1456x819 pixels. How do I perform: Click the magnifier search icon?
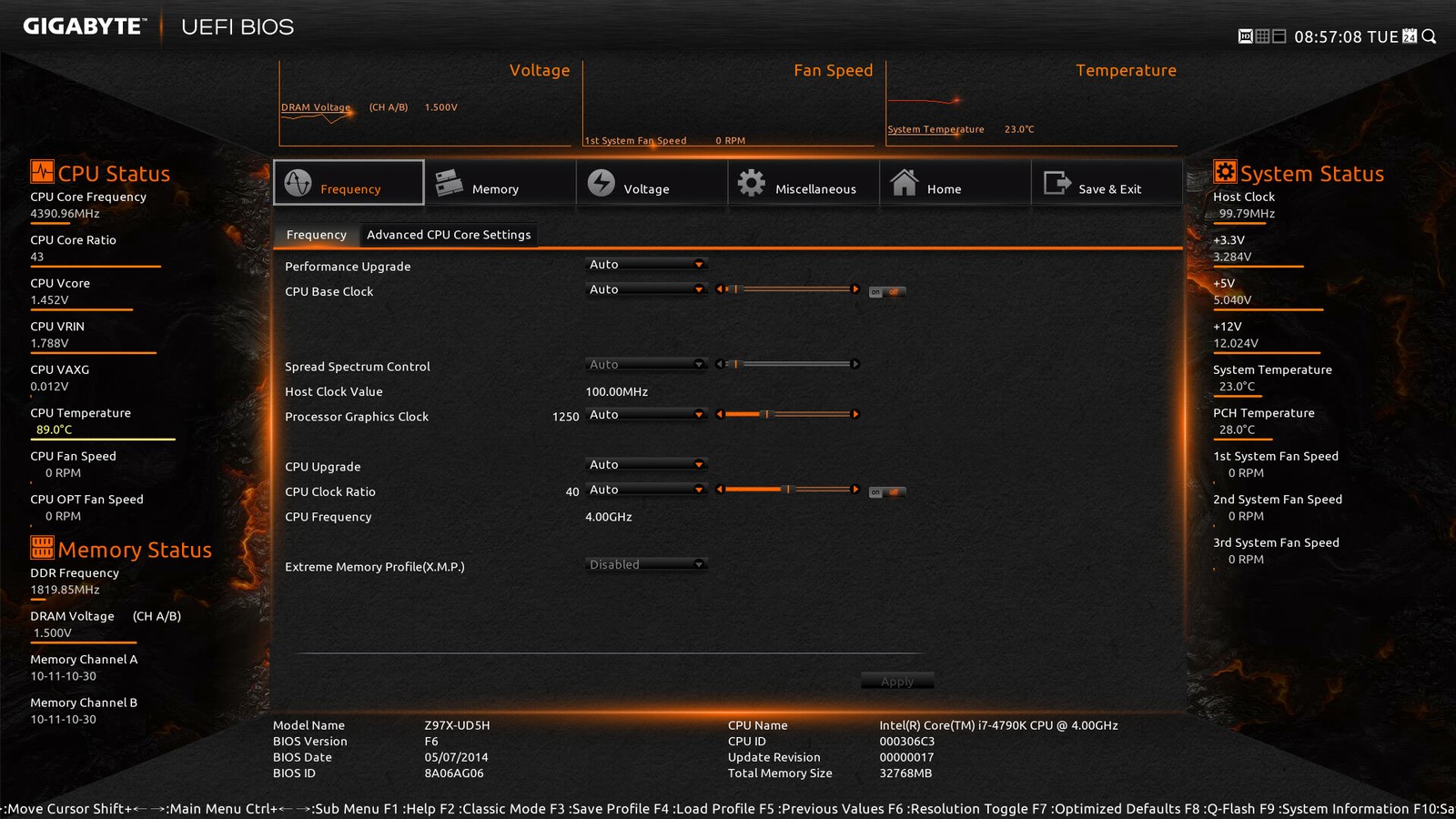pyautogui.click(x=1429, y=36)
